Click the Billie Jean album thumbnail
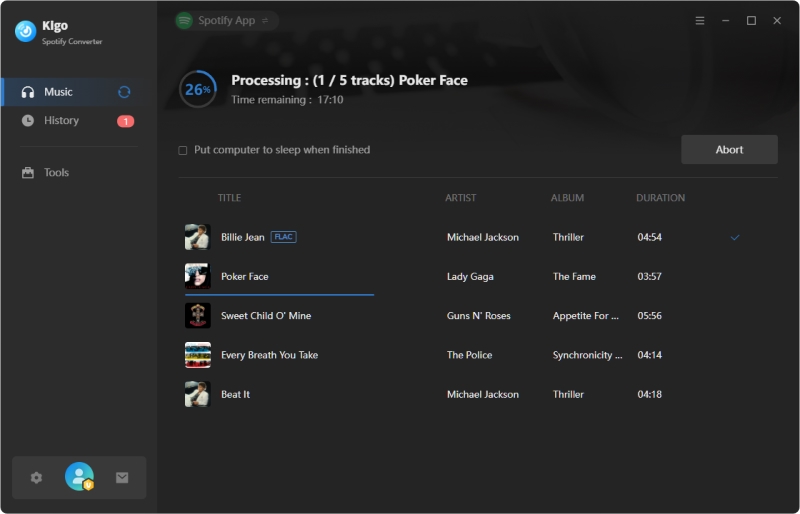 click(197, 237)
